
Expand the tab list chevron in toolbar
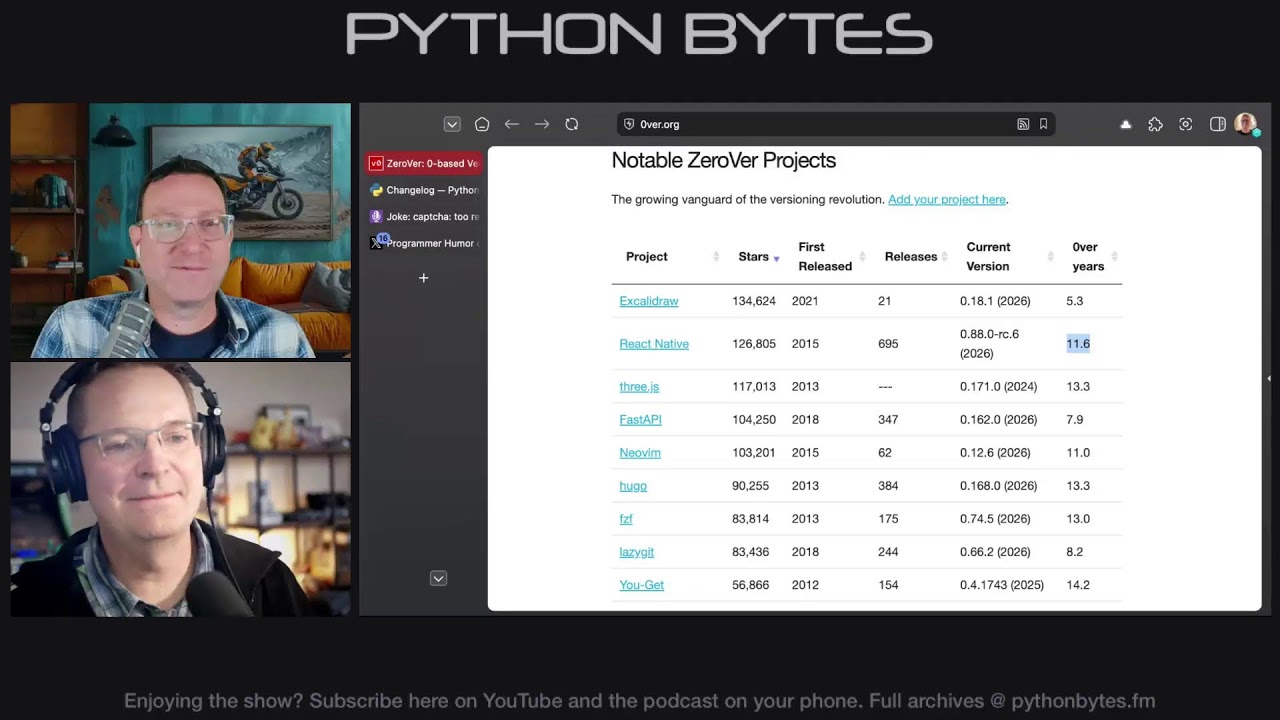[x=452, y=124]
